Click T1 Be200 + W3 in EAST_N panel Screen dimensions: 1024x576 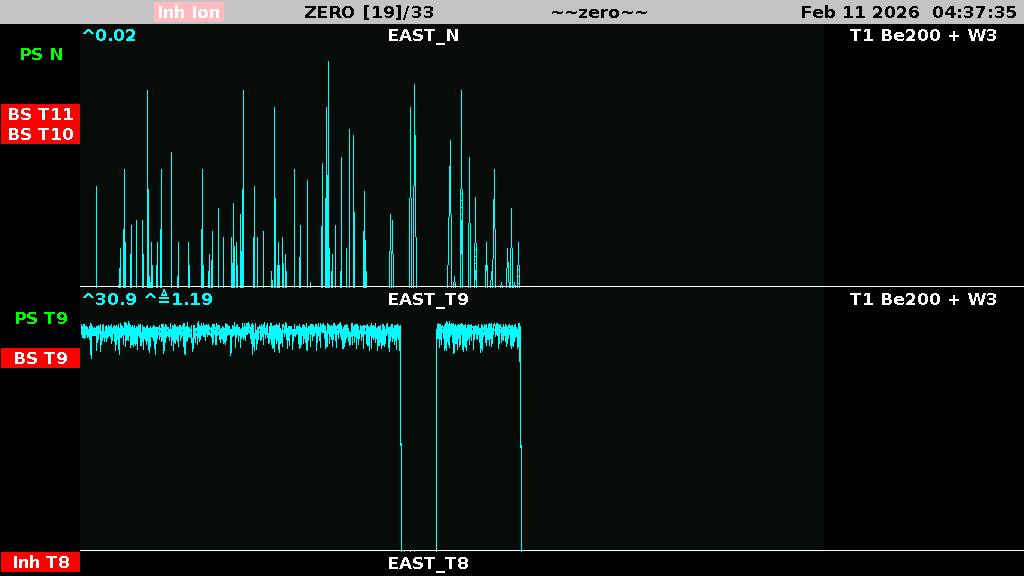923,35
